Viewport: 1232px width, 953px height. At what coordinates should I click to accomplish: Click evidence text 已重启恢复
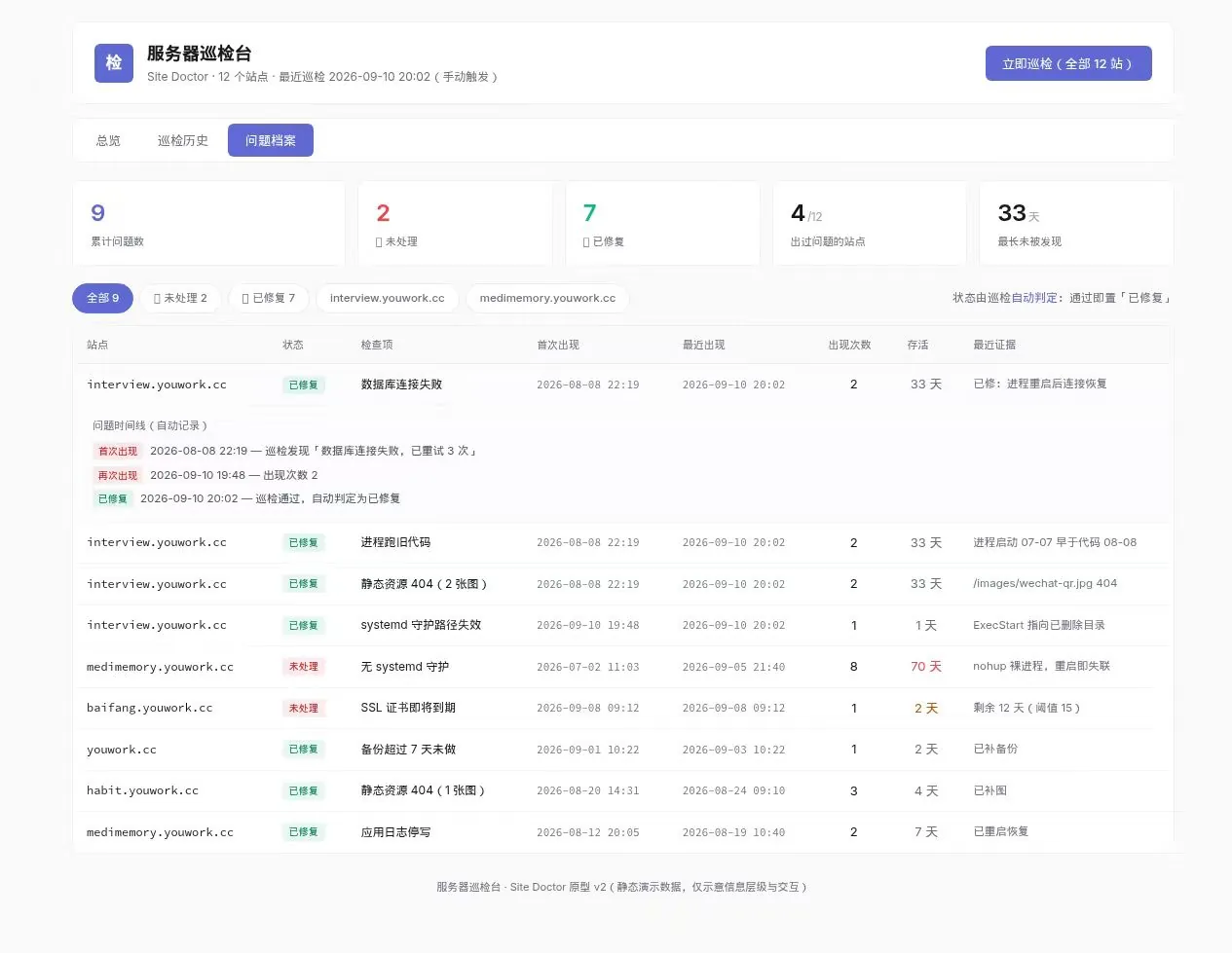click(x=1001, y=831)
